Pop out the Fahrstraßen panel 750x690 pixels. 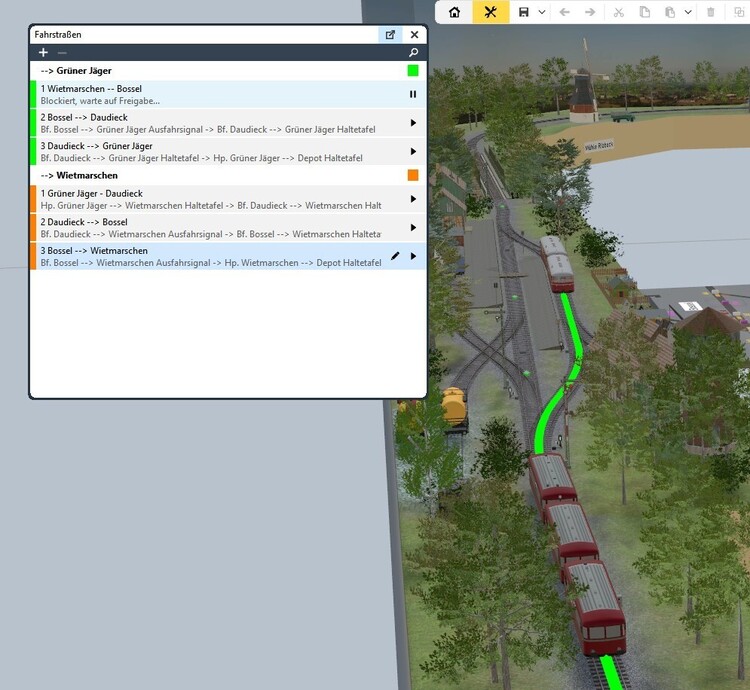(390, 34)
